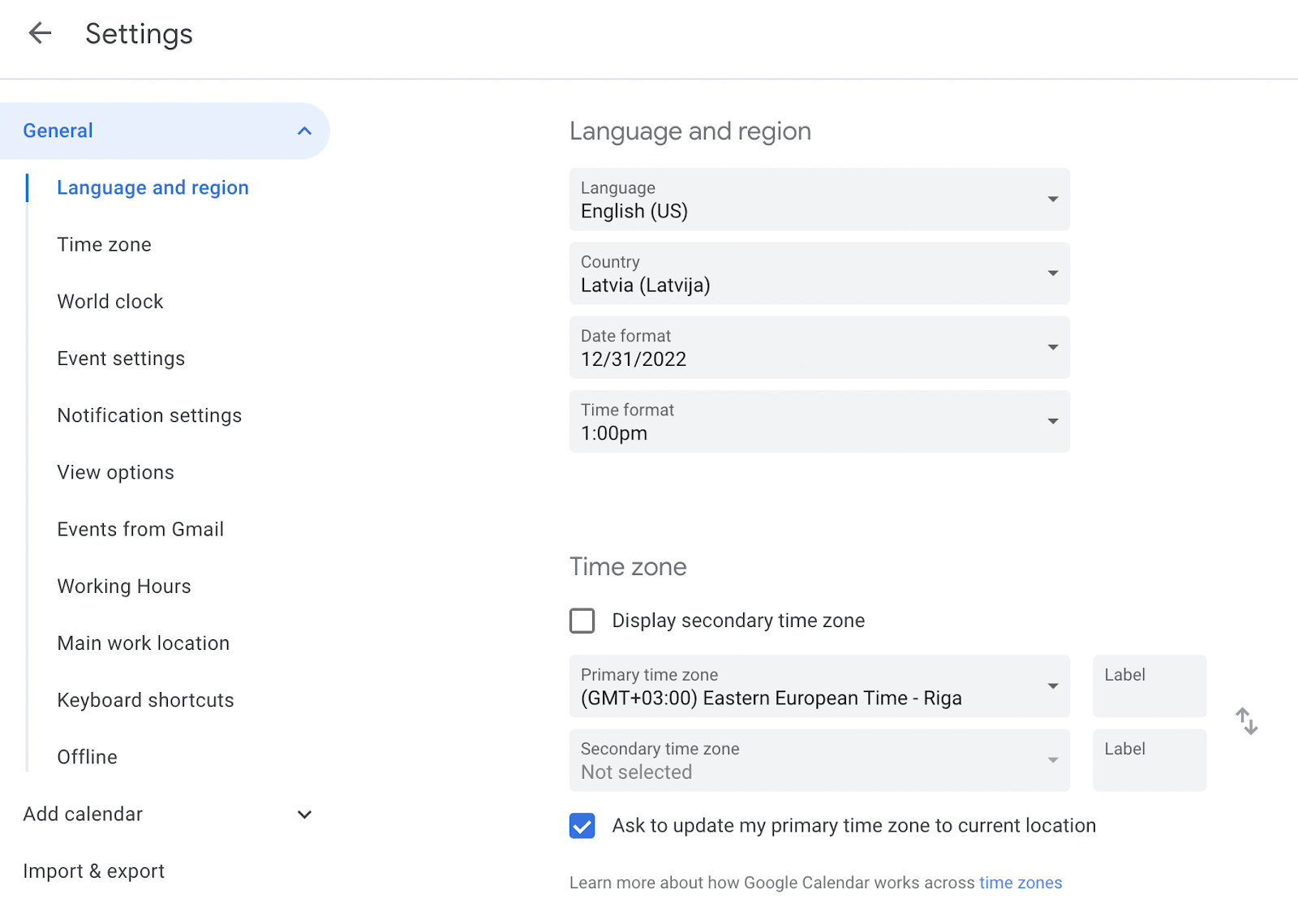The width and height of the screenshot is (1298, 924).
Task: Open the time zones help link
Action: [x=1020, y=883]
